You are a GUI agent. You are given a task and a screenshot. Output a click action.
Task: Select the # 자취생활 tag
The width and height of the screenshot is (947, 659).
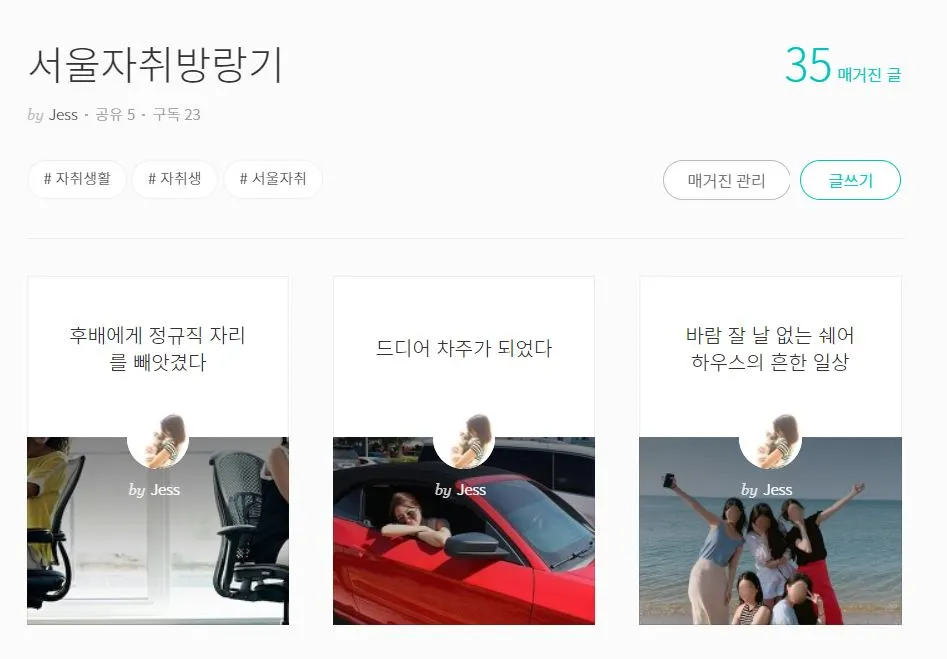pos(77,179)
